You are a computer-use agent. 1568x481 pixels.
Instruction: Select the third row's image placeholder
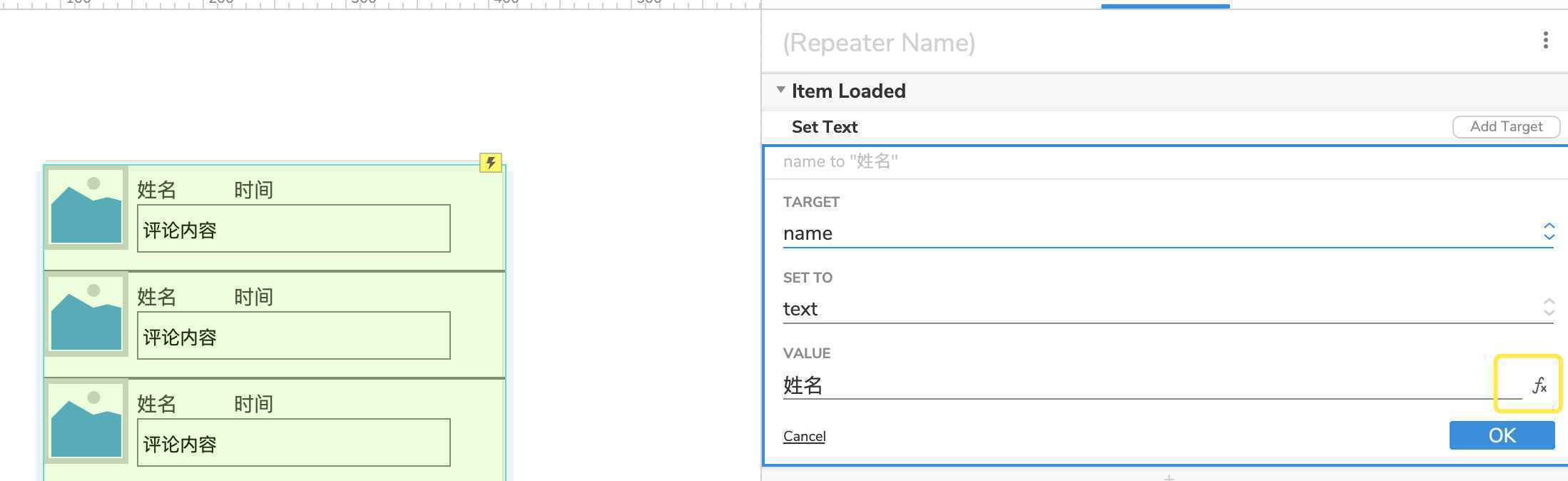[x=86, y=422]
